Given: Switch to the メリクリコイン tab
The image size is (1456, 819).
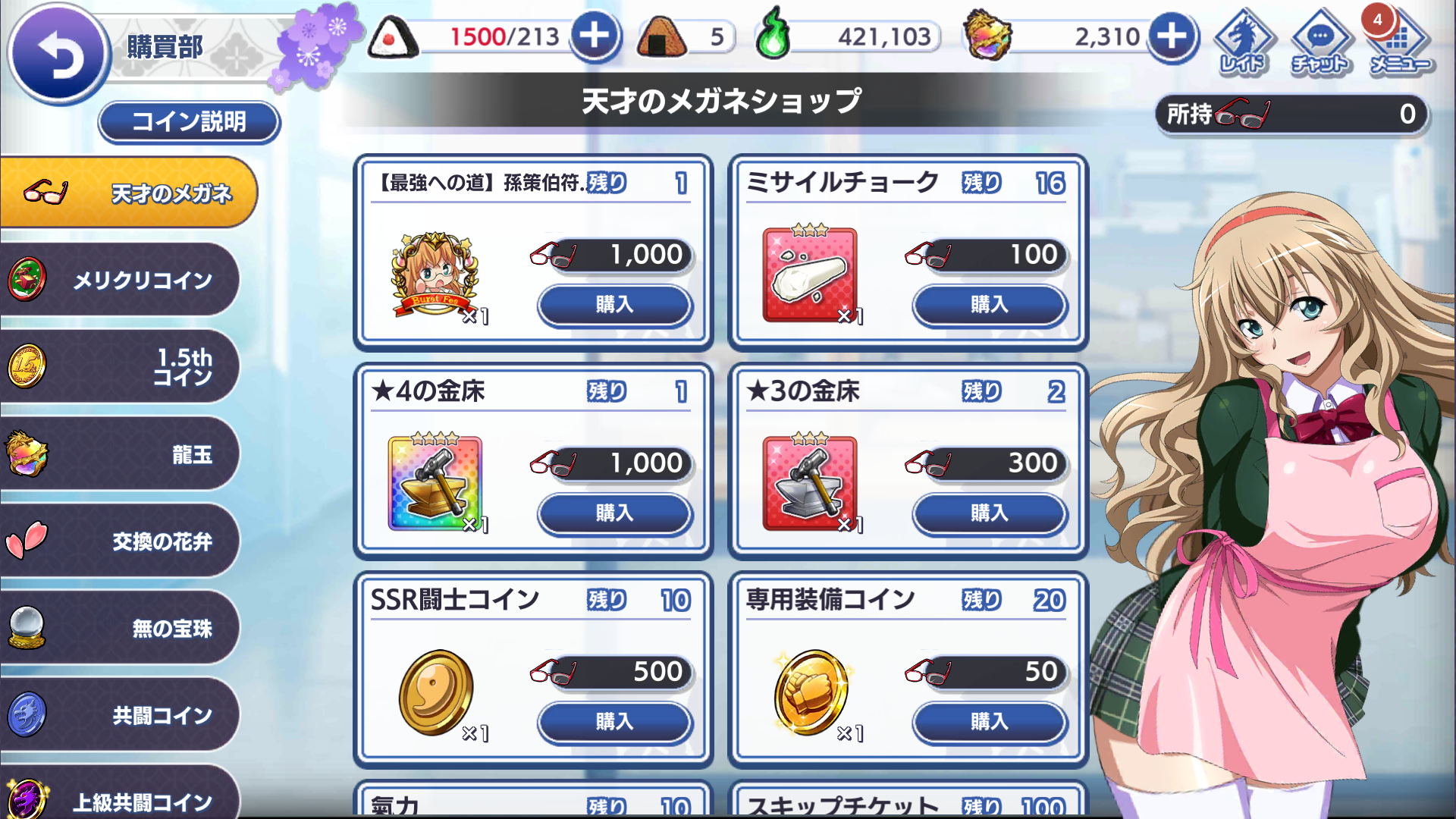Looking at the screenshot, I should click(x=120, y=280).
